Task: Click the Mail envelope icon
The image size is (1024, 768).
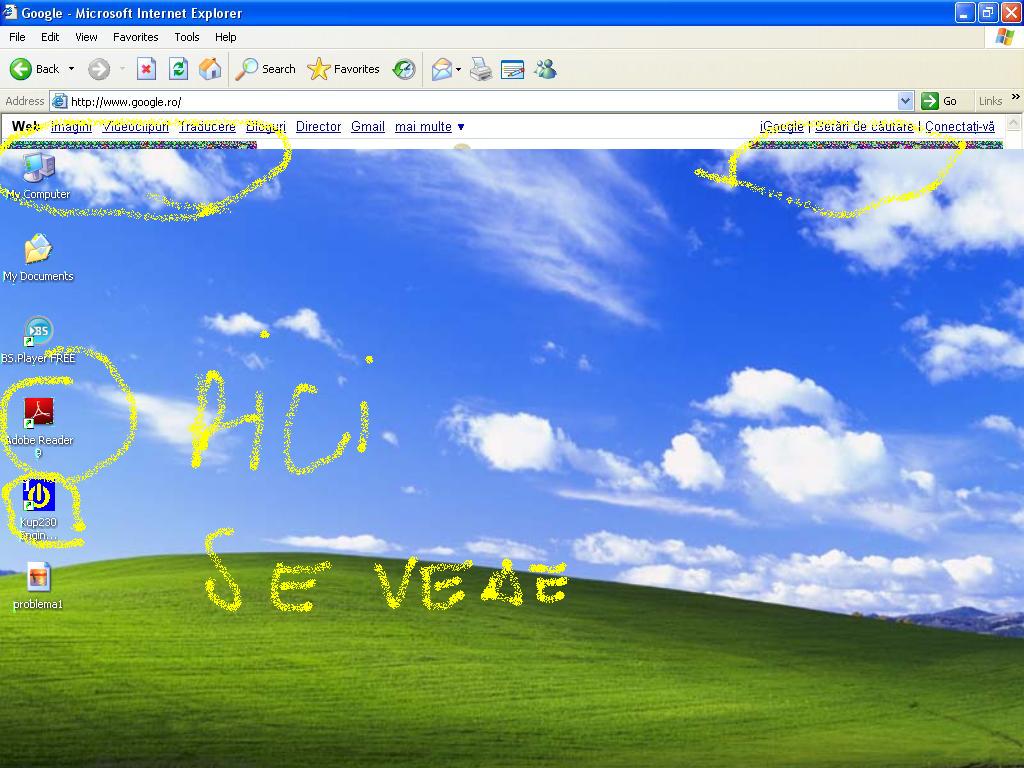Action: click(442, 69)
